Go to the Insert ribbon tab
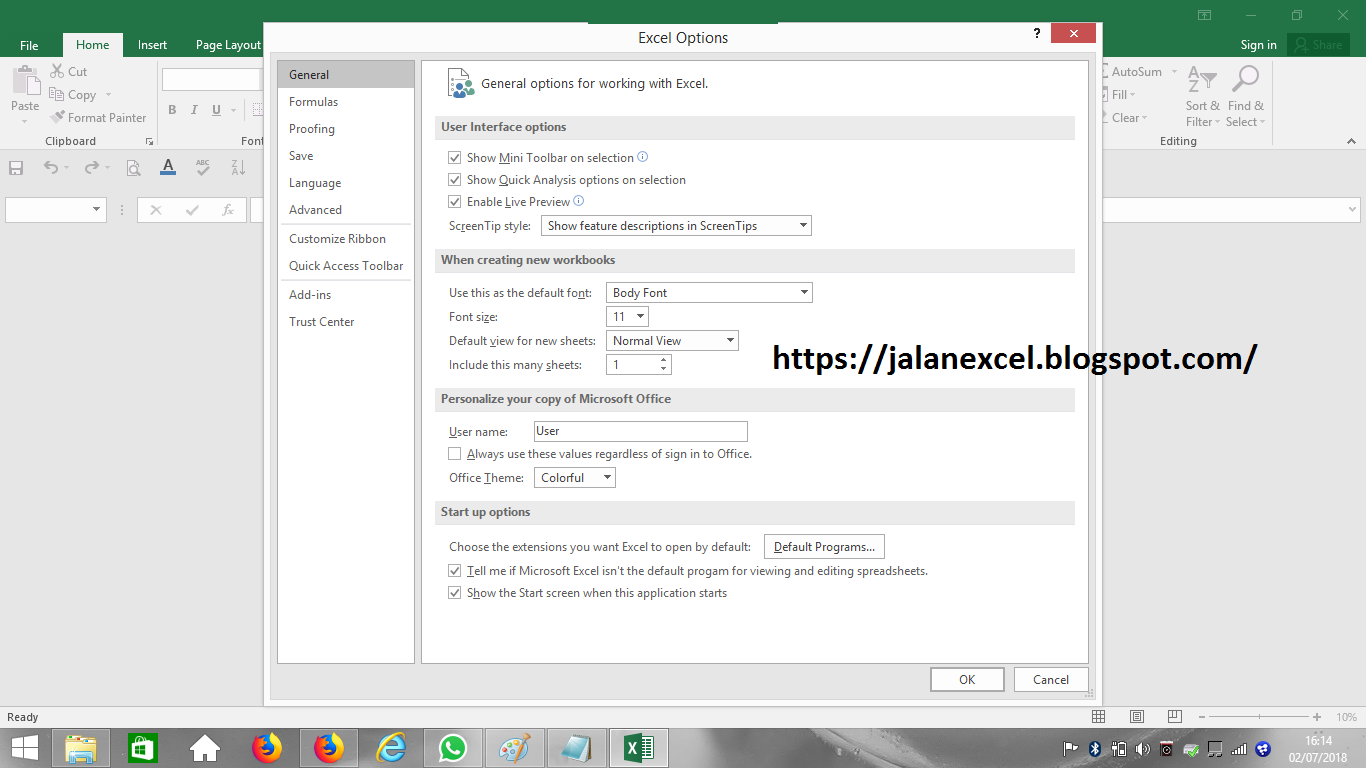Image resolution: width=1366 pixels, height=768 pixels. coord(152,44)
